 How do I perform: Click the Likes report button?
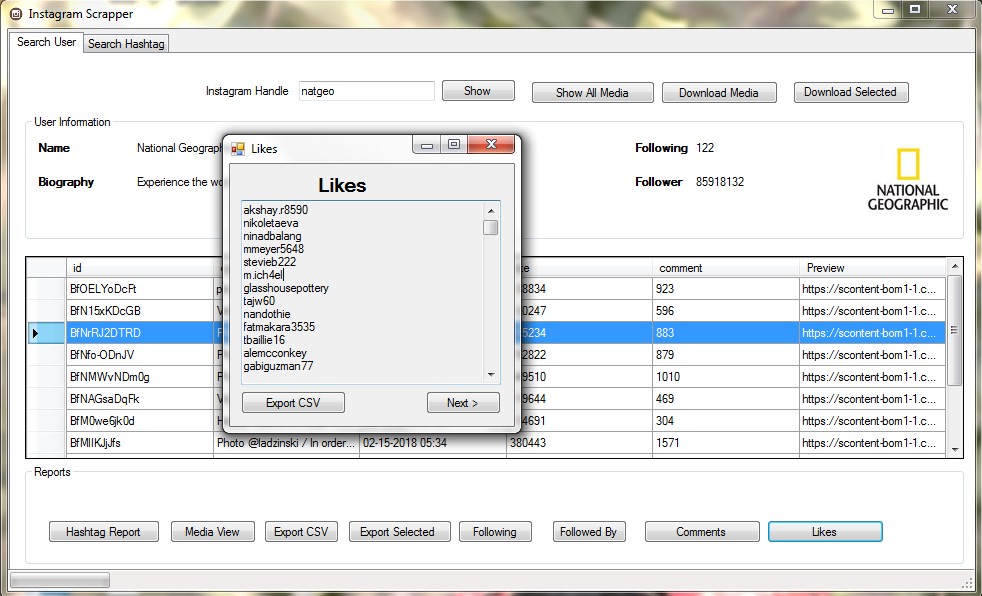825,532
